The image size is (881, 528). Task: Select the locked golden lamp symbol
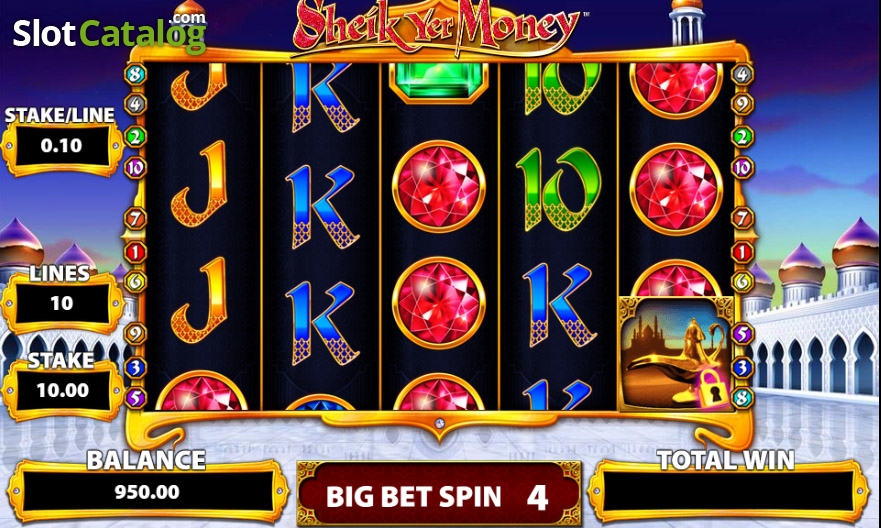point(676,353)
